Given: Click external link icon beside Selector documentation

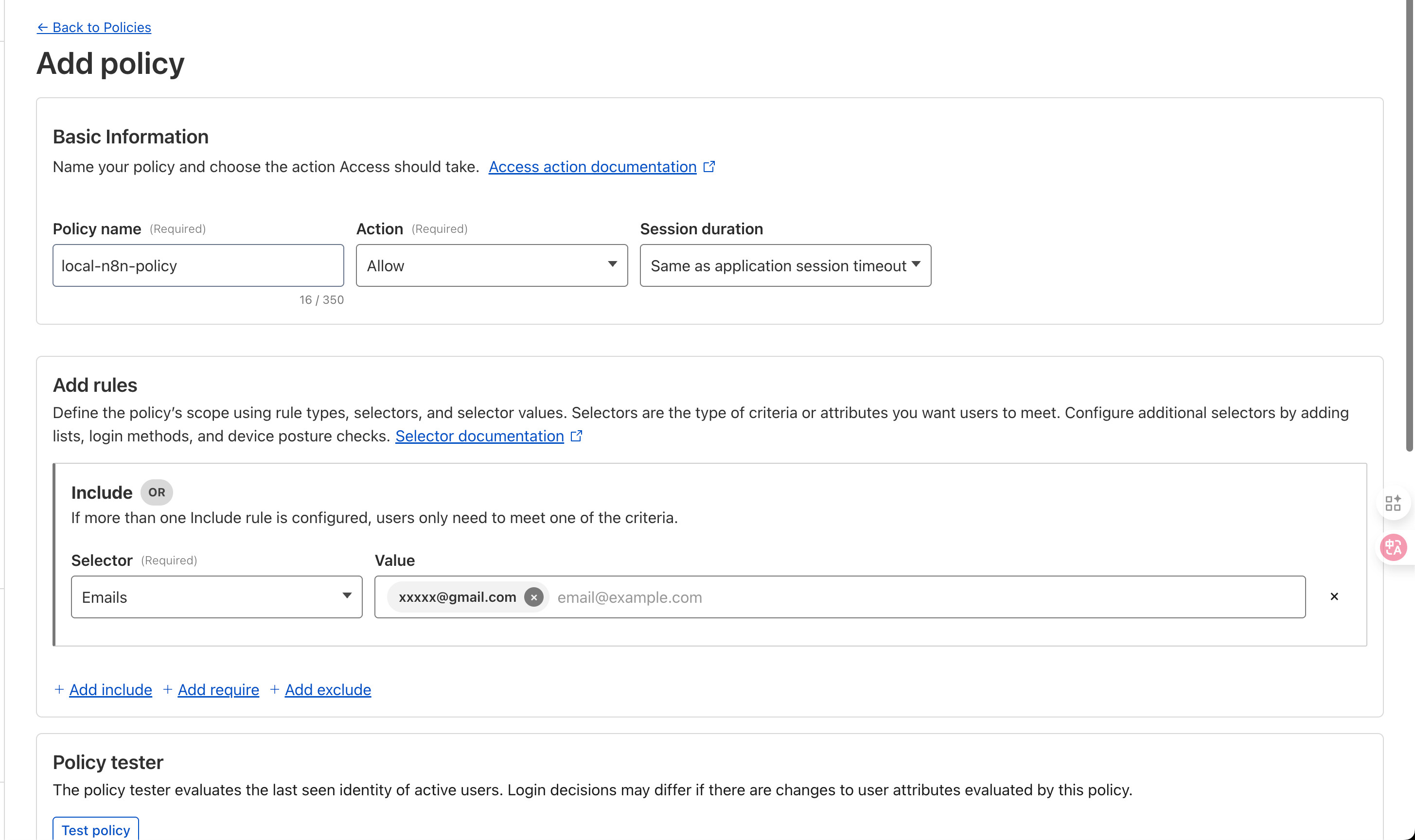Looking at the screenshot, I should pyautogui.click(x=576, y=436).
